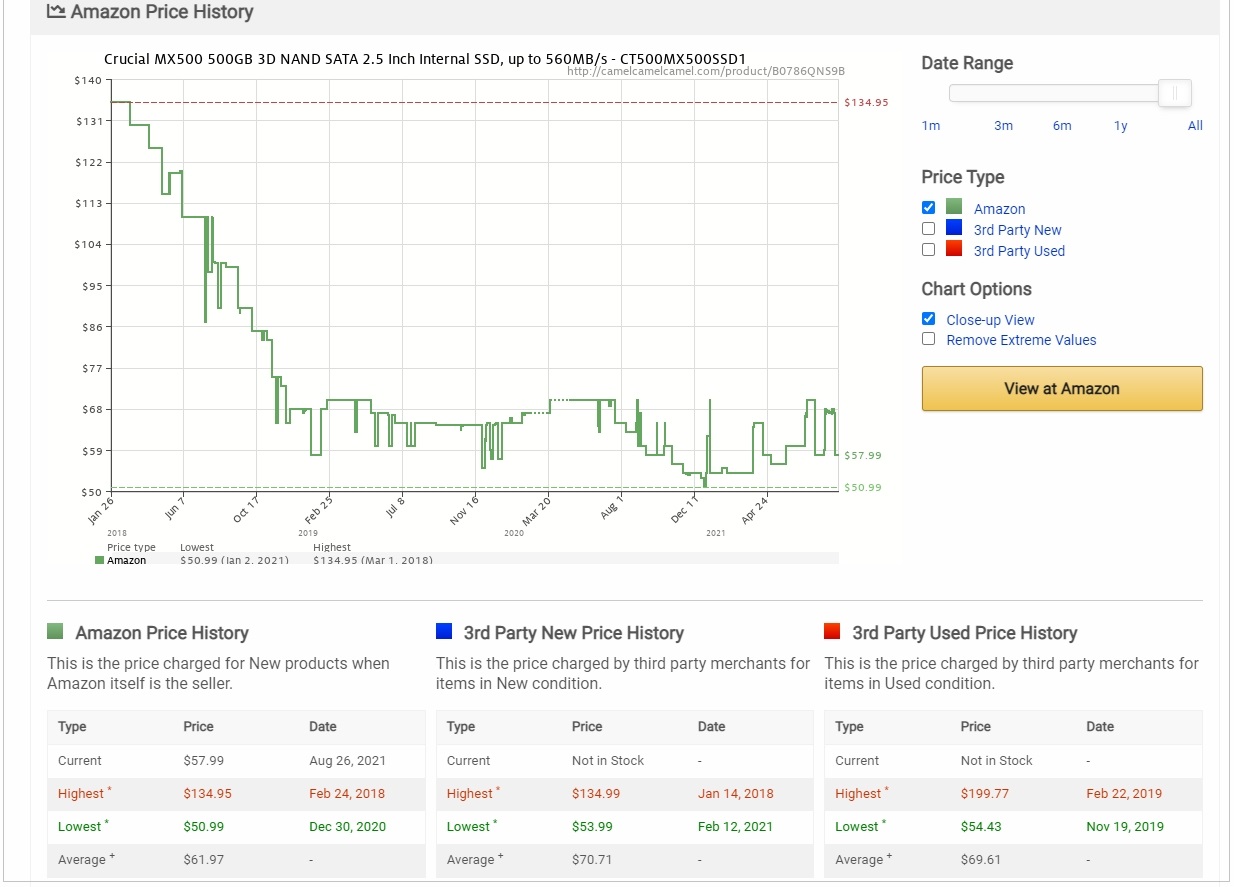Enable the 3rd Party Used checkbox

pos(928,249)
